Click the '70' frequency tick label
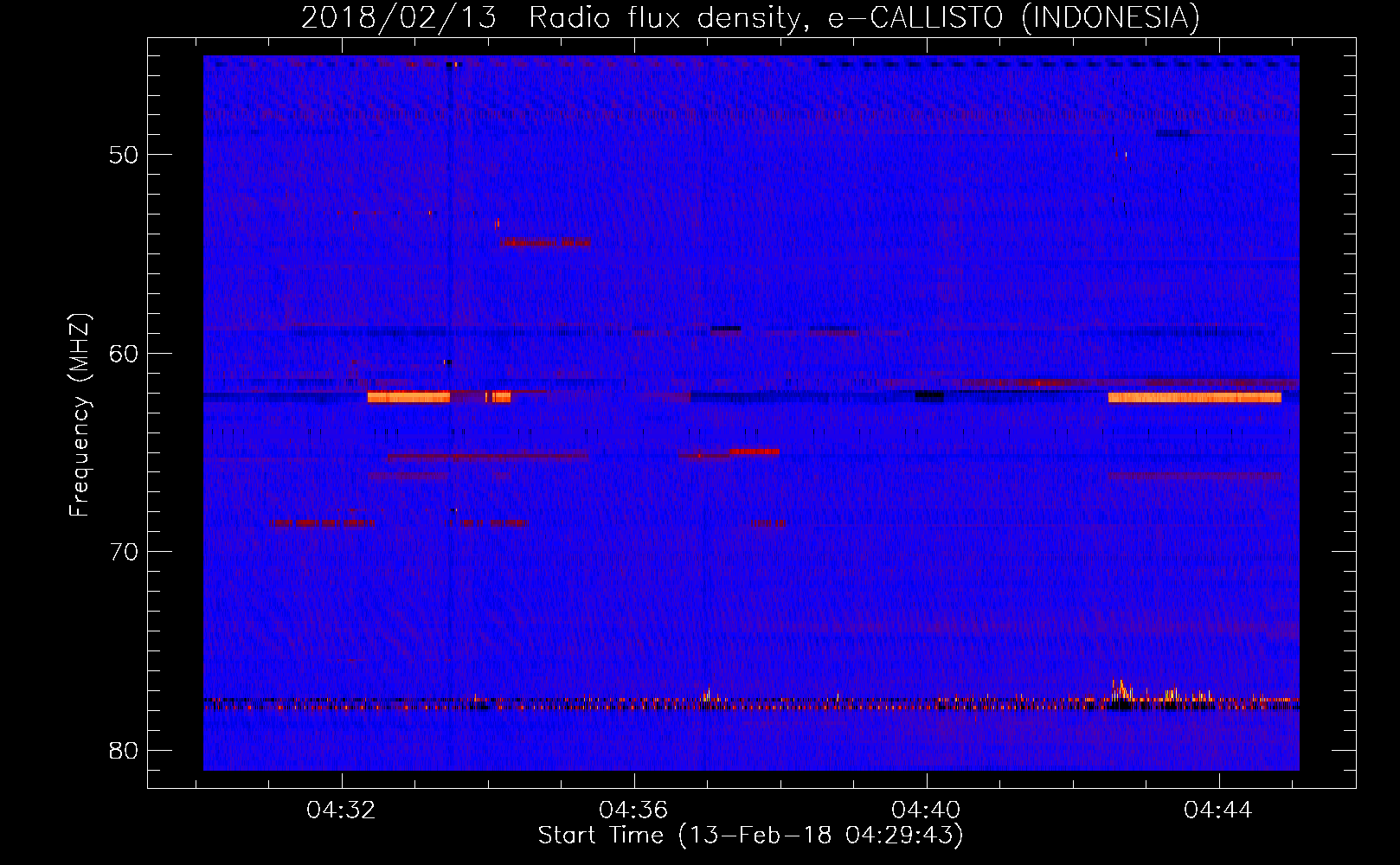 [124, 552]
